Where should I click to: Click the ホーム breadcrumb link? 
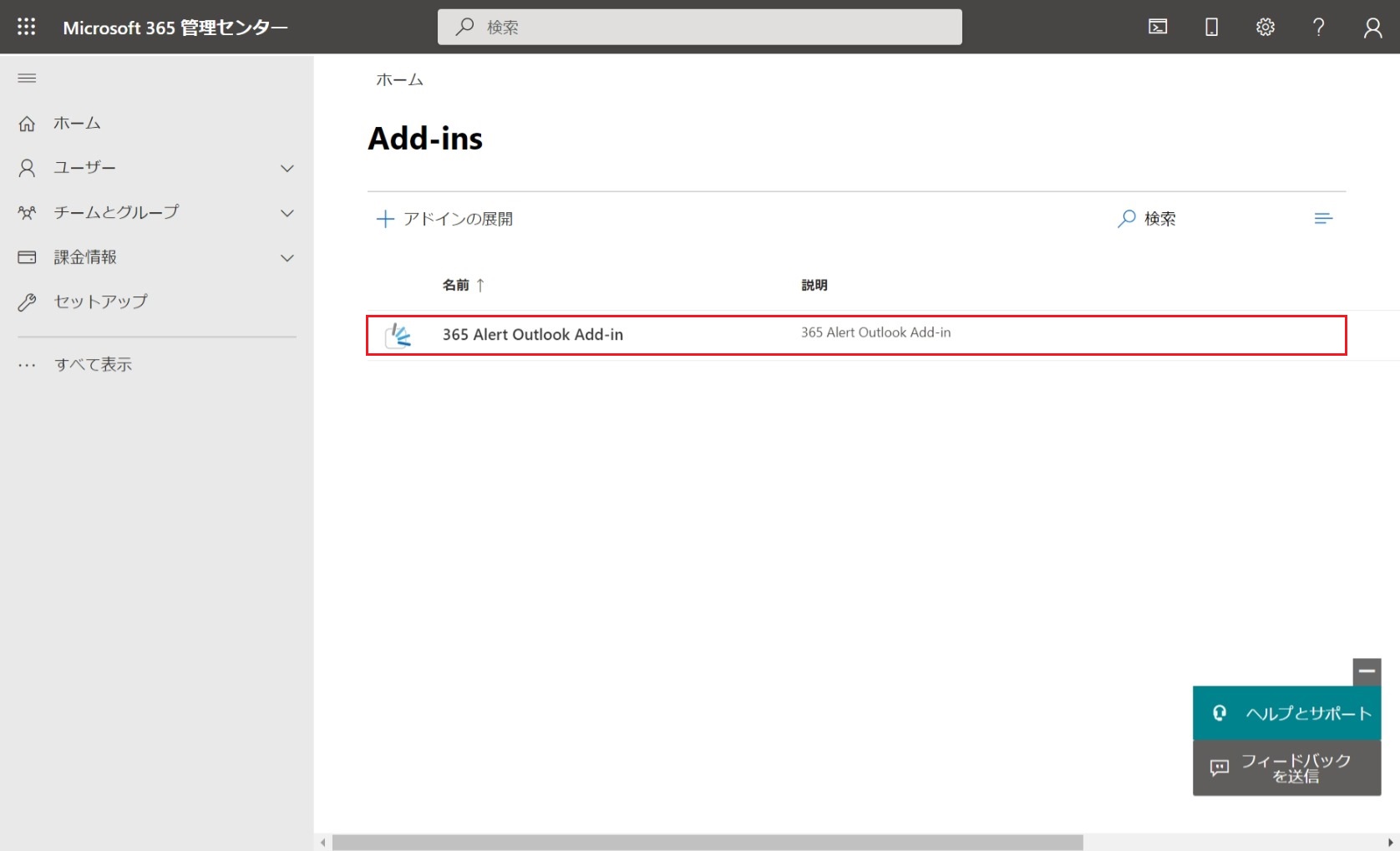coord(399,80)
